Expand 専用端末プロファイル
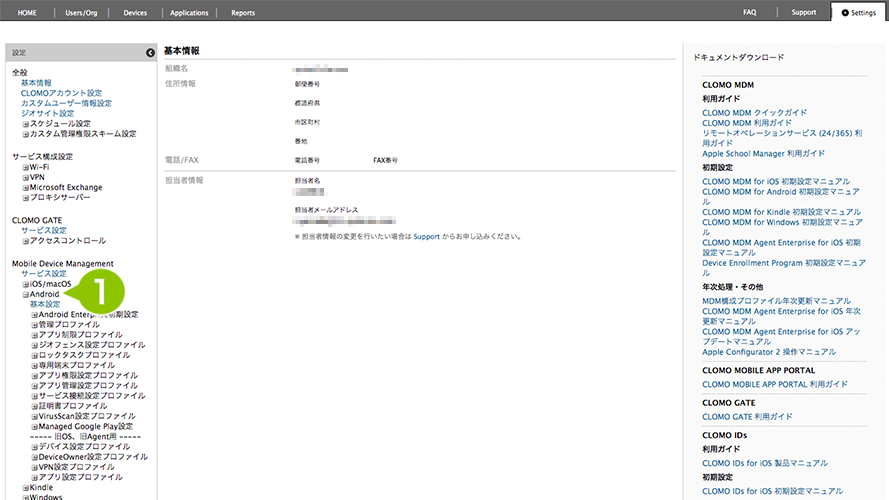 point(35,366)
